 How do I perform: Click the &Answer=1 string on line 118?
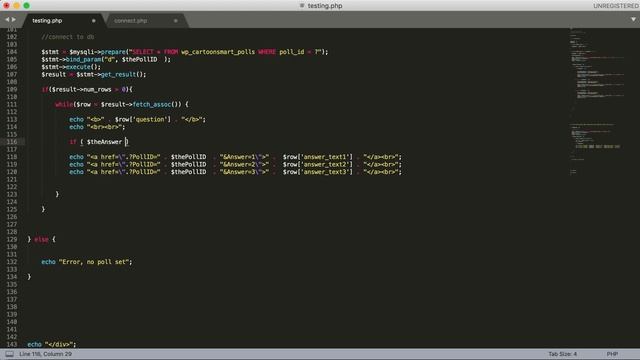pyautogui.click(x=244, y=157)
